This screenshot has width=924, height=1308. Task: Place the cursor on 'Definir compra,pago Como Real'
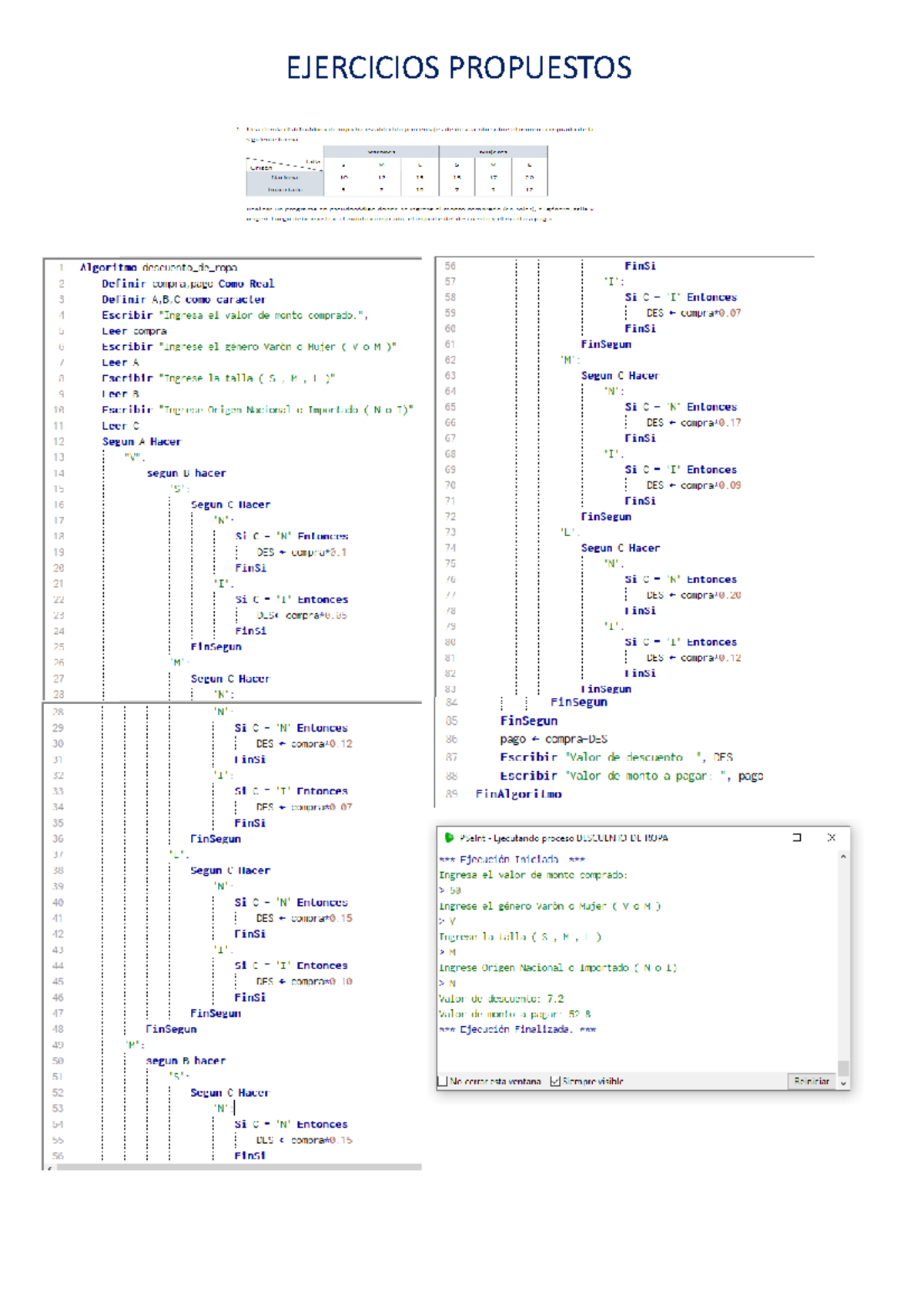pos(188,283)
